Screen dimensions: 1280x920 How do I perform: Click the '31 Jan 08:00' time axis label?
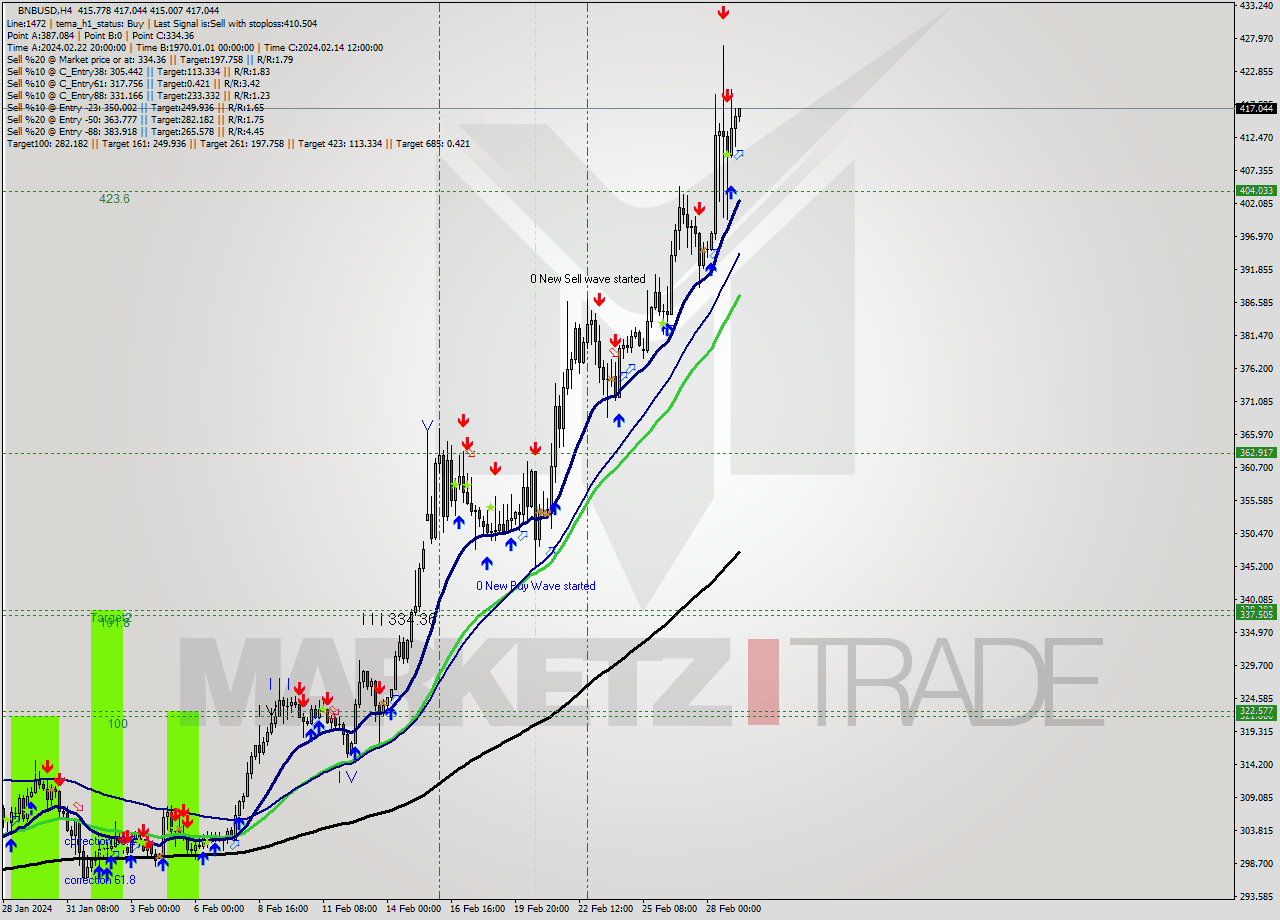[92, 909]
